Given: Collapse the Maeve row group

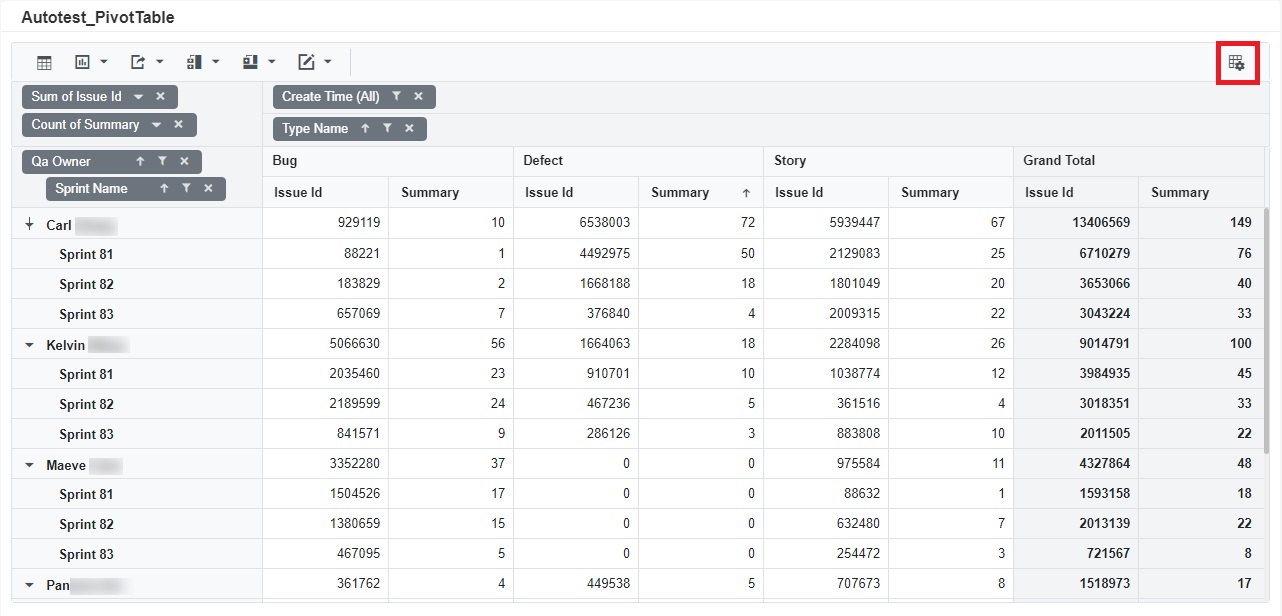Looking at the screenshot, I should 29,465.
